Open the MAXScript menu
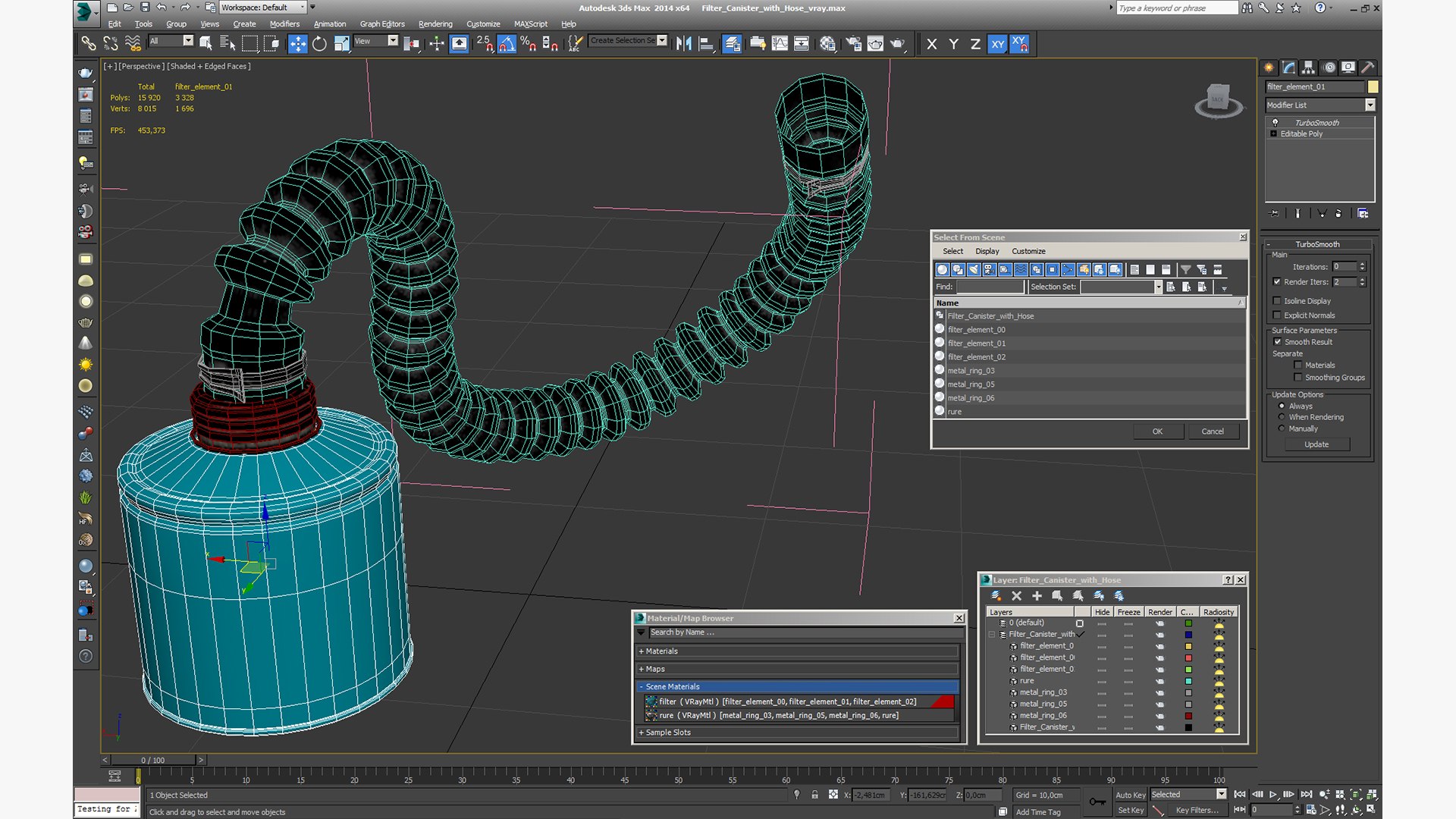The width and height of the screenshot is (1456, 819). (531, 24)
